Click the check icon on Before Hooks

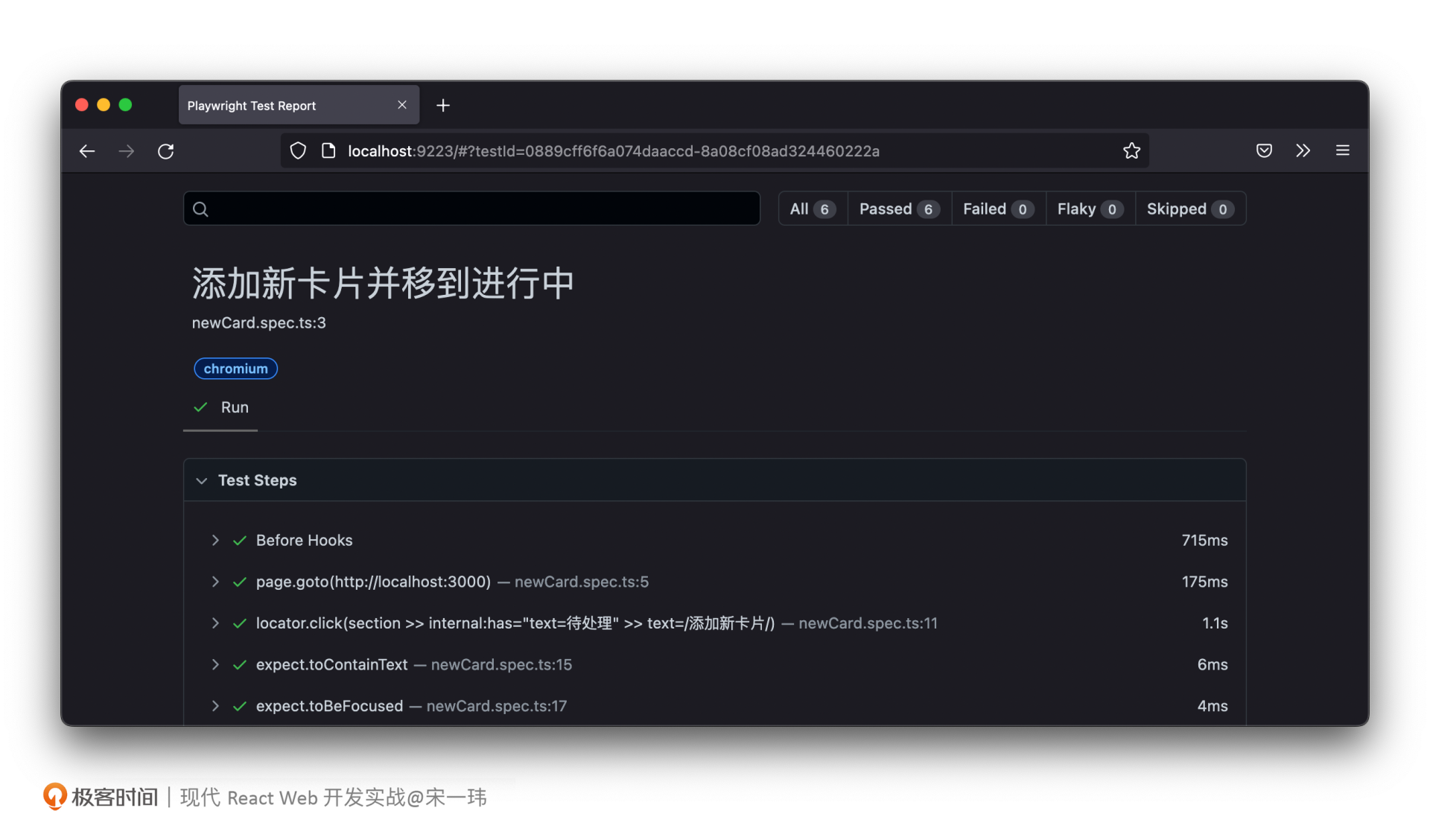click(240, 541)
